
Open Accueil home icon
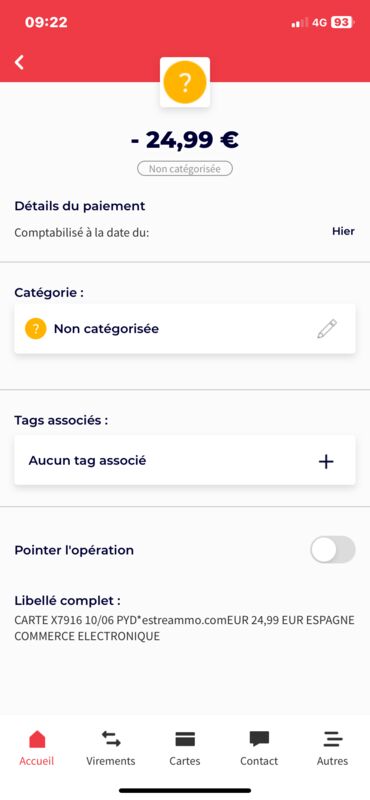pos(37,738)
